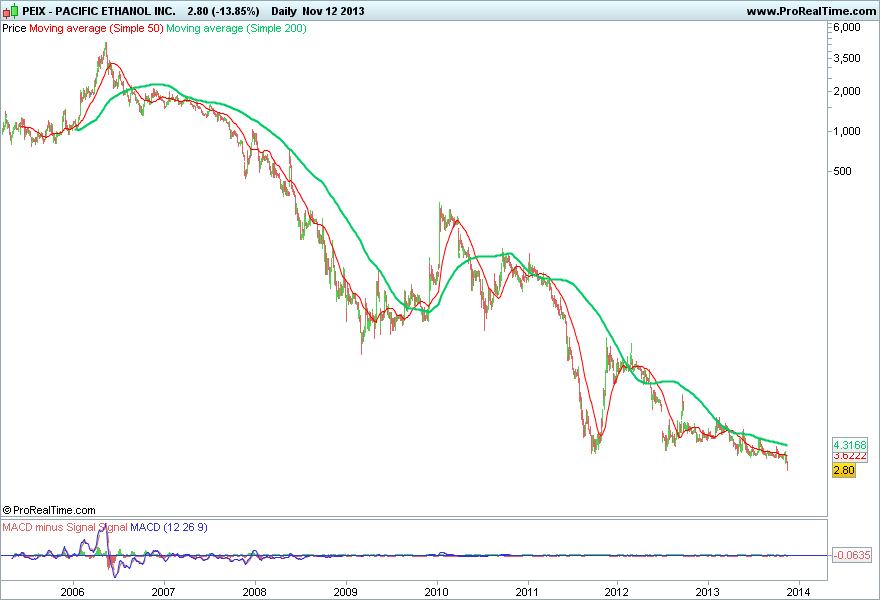The height and width of the screenshot is (600, 880).
Task: Click the 3,500 price axis label
Action: (x=847, y=58)
